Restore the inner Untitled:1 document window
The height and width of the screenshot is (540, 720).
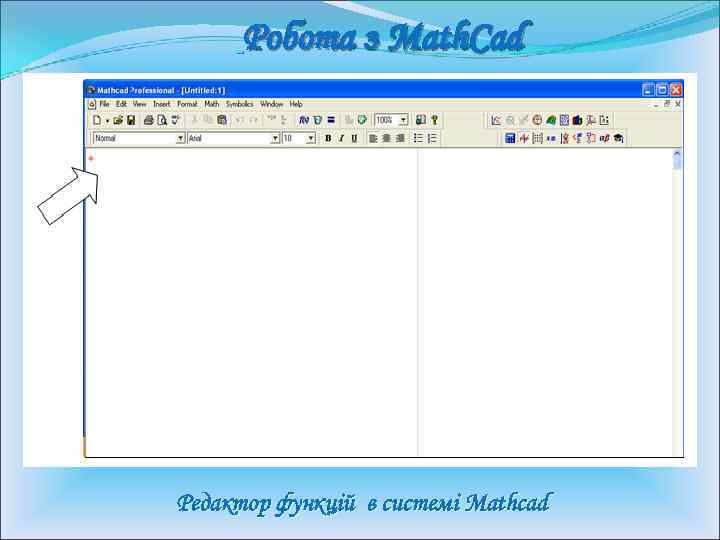667,104
